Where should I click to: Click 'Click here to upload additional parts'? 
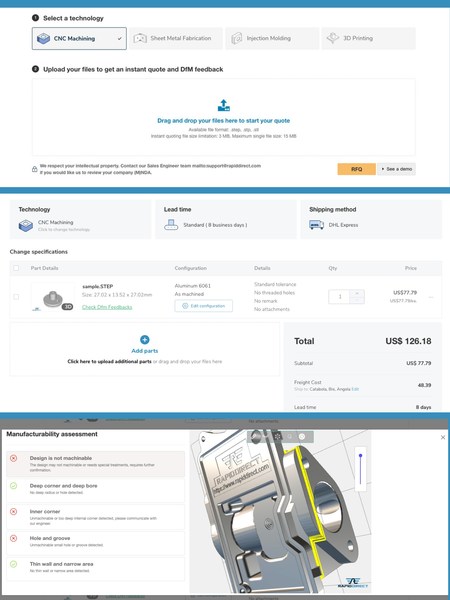(x=109, y=361)
